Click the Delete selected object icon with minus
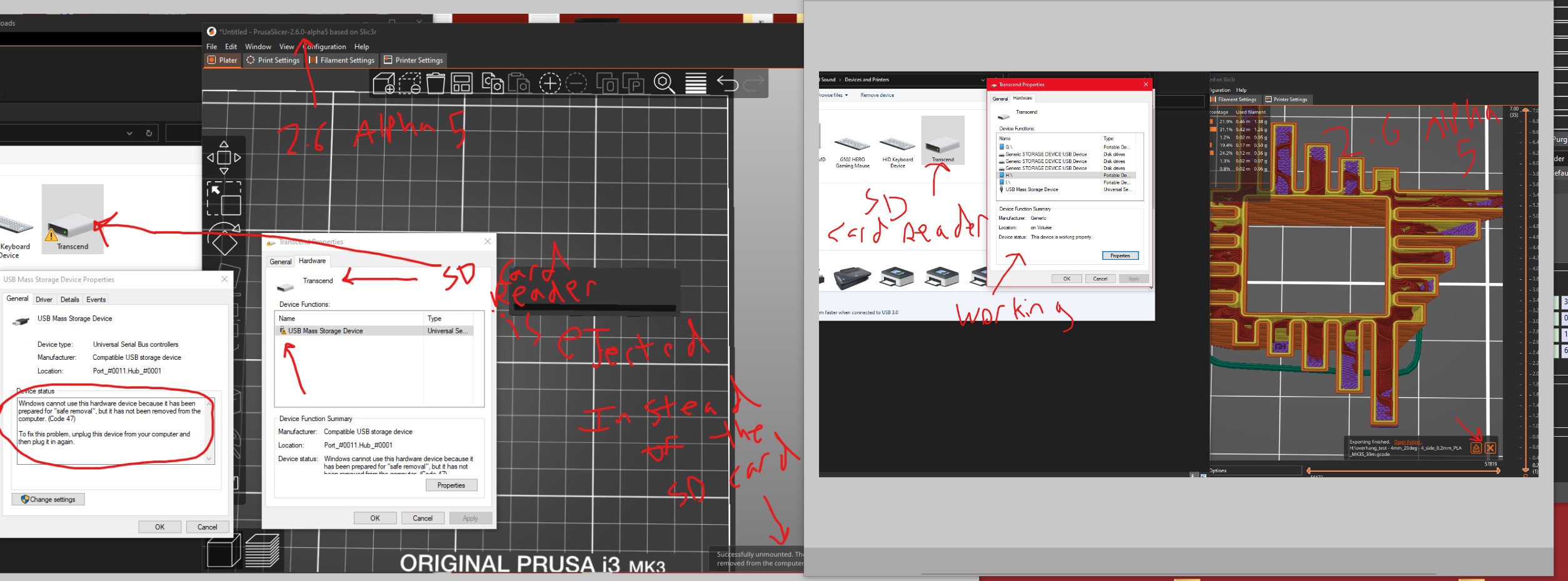 coord(410,83)
